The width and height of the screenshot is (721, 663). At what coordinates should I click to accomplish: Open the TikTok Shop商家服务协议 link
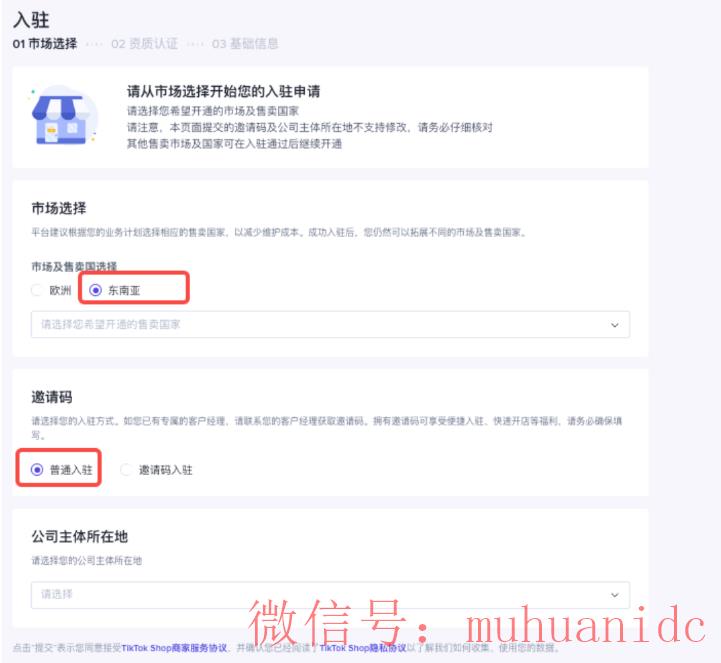click(174, 648)
